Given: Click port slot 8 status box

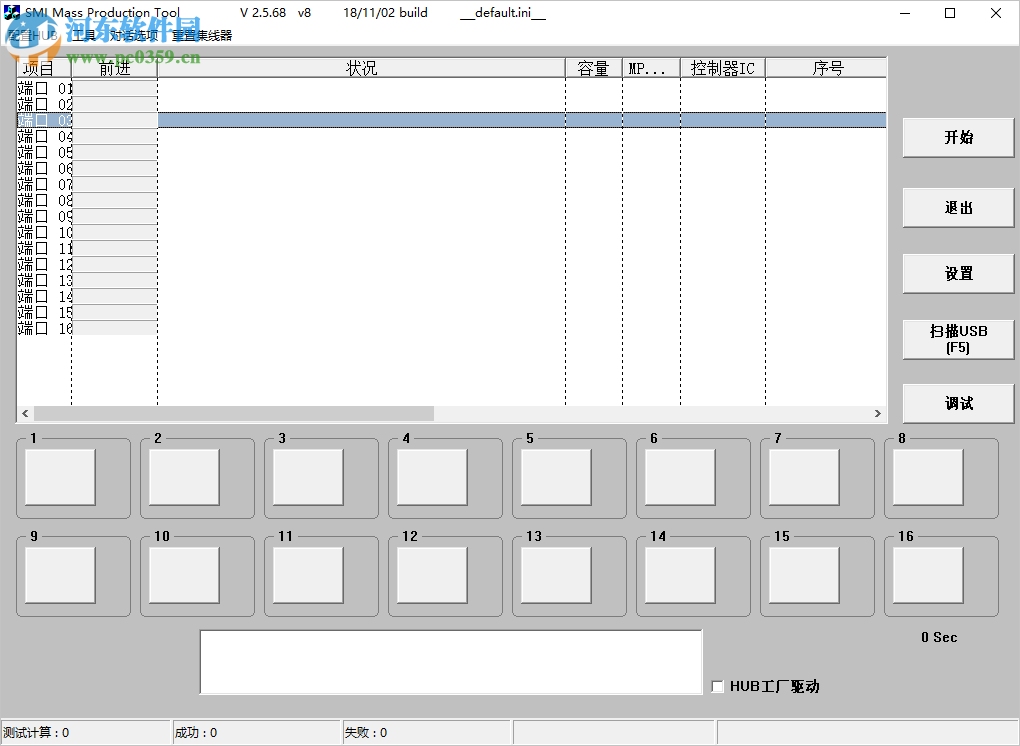Looking at the screenshot, I should [x=928, y=477].
